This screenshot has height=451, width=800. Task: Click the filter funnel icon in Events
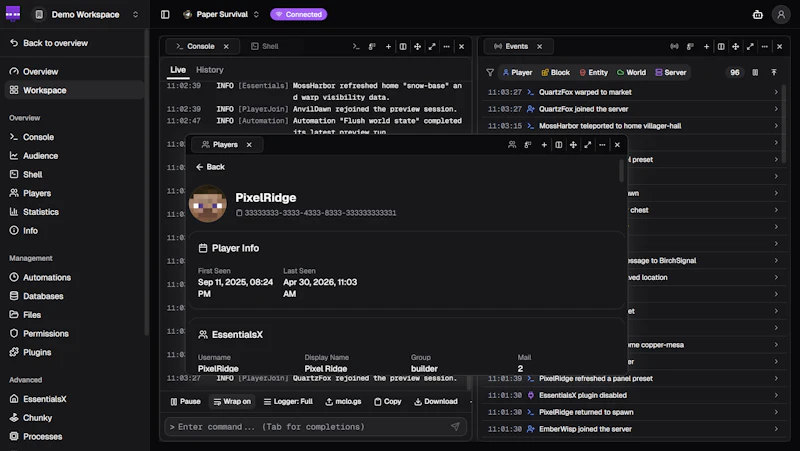490,72
